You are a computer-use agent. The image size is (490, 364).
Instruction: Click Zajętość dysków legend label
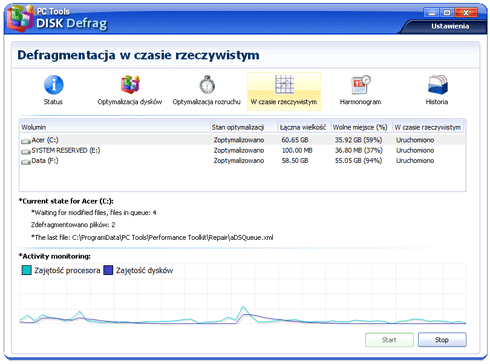[x=144, y=270]
